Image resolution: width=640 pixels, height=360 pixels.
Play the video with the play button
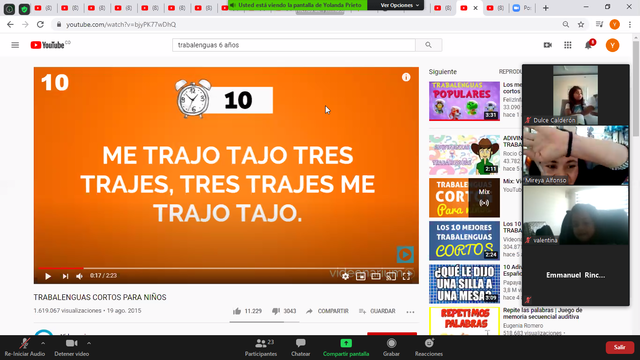[48, 276]
